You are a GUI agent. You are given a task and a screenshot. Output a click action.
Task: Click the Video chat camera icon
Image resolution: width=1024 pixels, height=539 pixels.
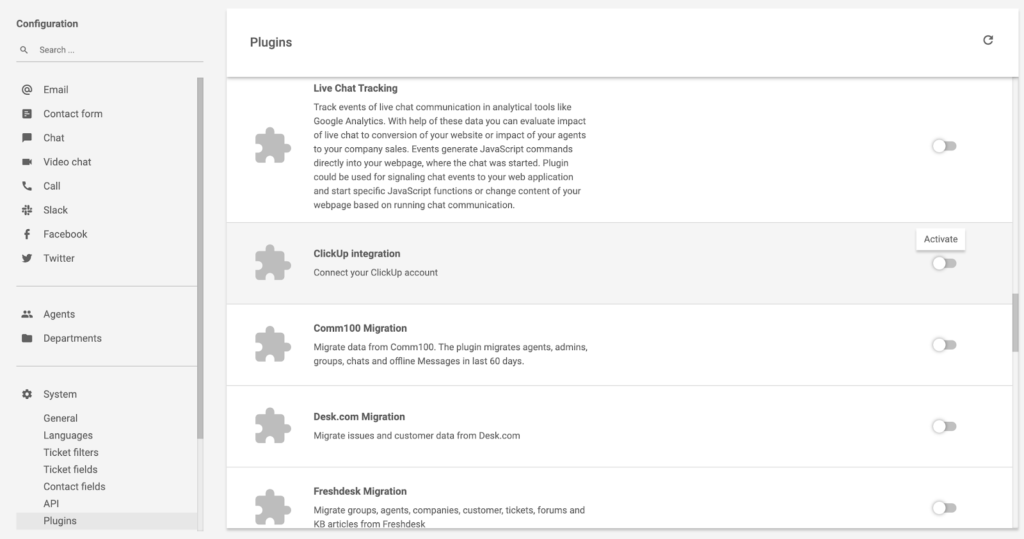(27, 162)
